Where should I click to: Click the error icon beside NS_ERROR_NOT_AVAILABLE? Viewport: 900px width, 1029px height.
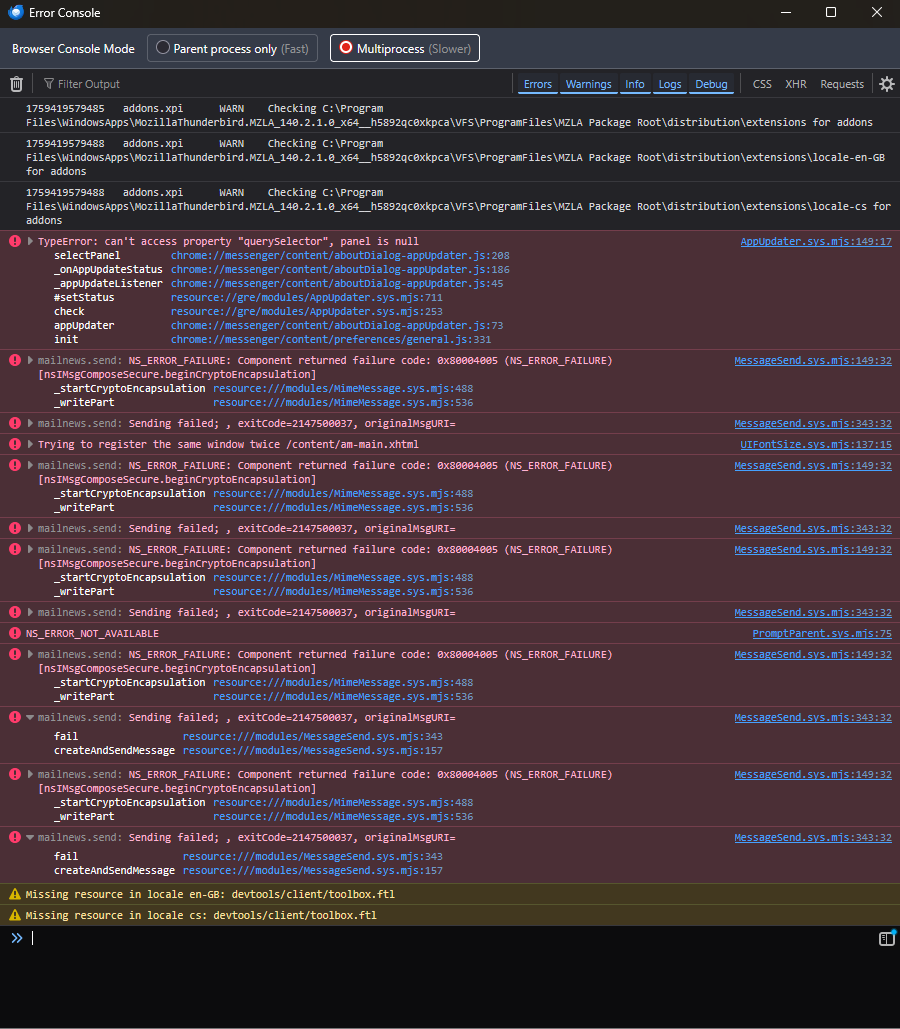pos(14,633)
